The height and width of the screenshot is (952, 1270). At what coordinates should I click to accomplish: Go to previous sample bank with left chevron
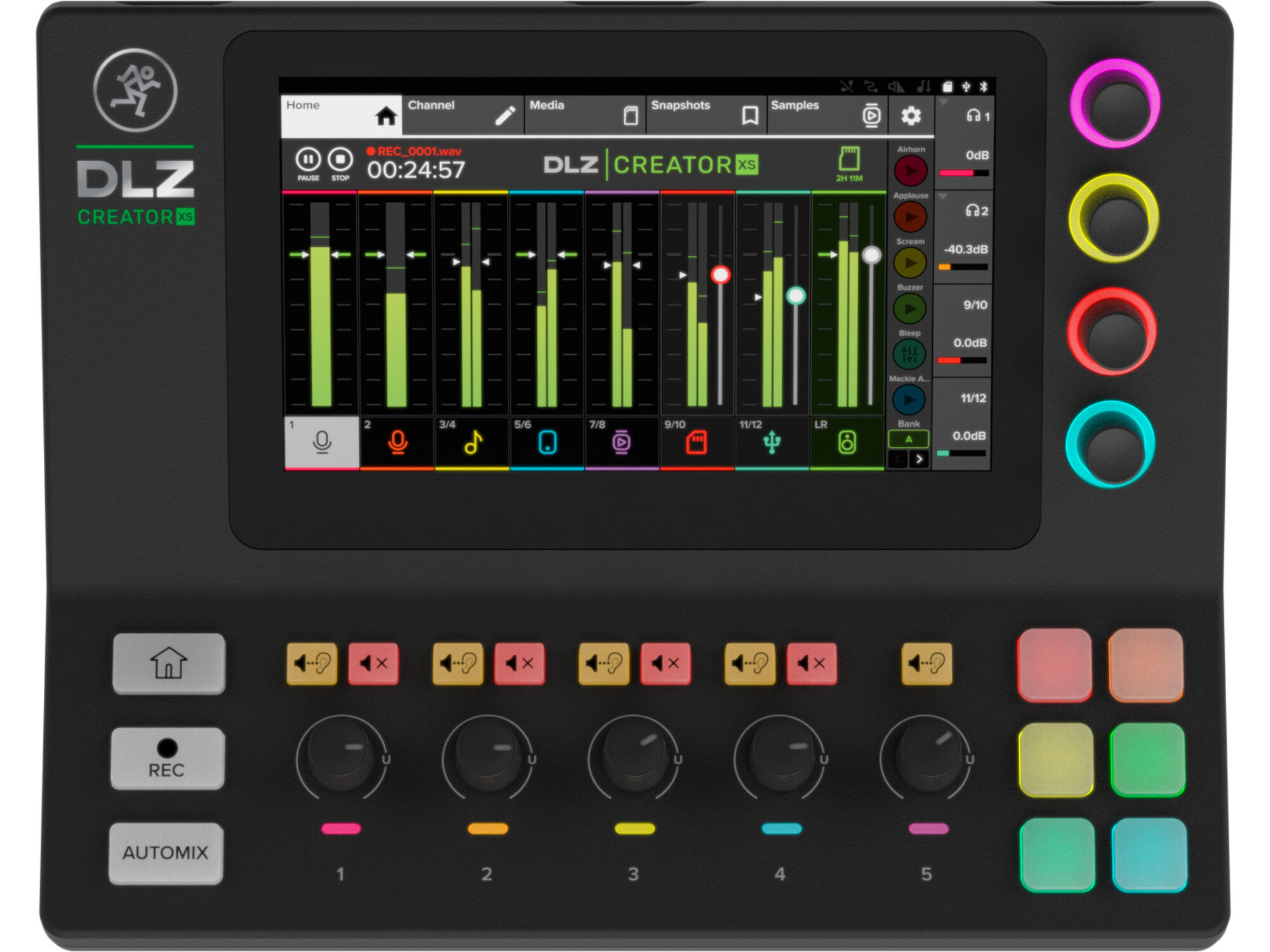[x=897, y=459]
